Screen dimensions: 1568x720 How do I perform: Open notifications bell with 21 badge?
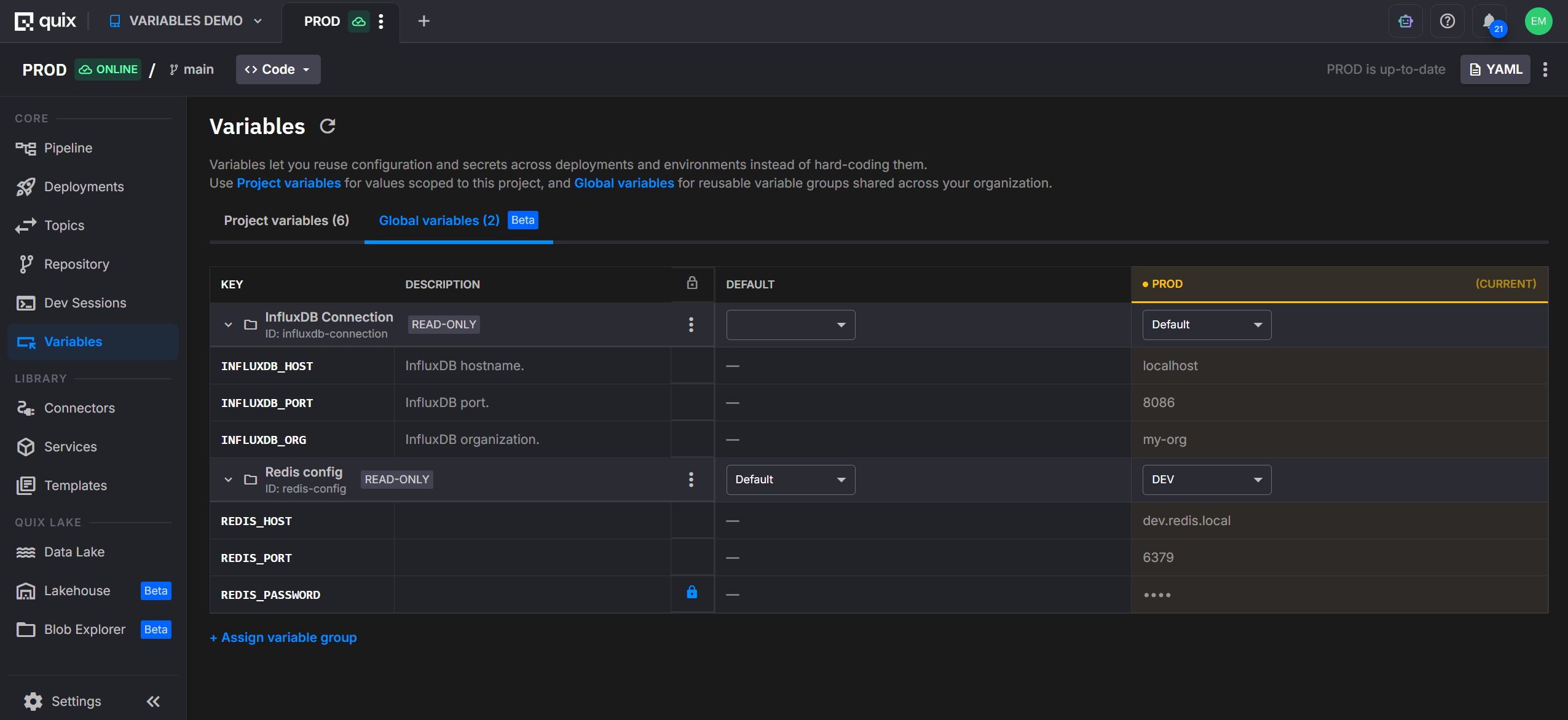coord(1490,22)
